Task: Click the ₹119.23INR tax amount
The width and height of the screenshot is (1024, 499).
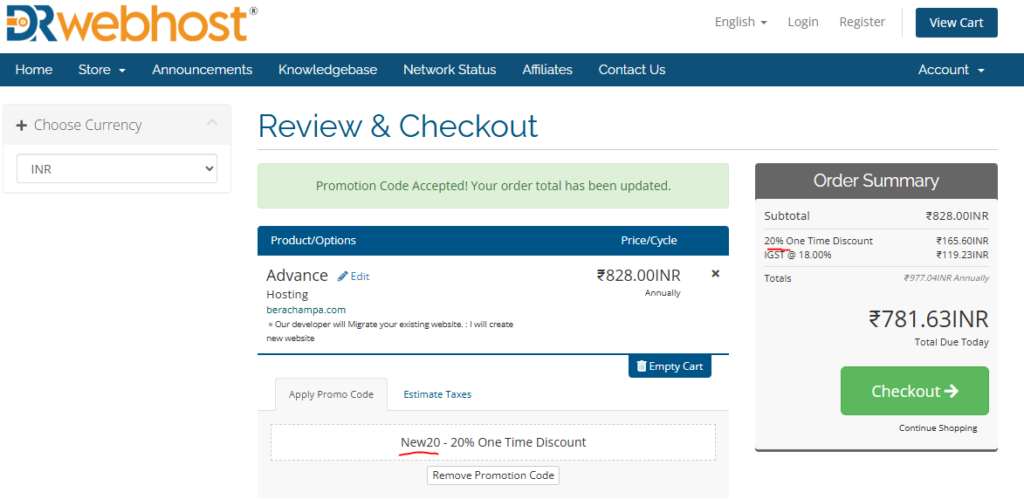Action: coord(962,255)
